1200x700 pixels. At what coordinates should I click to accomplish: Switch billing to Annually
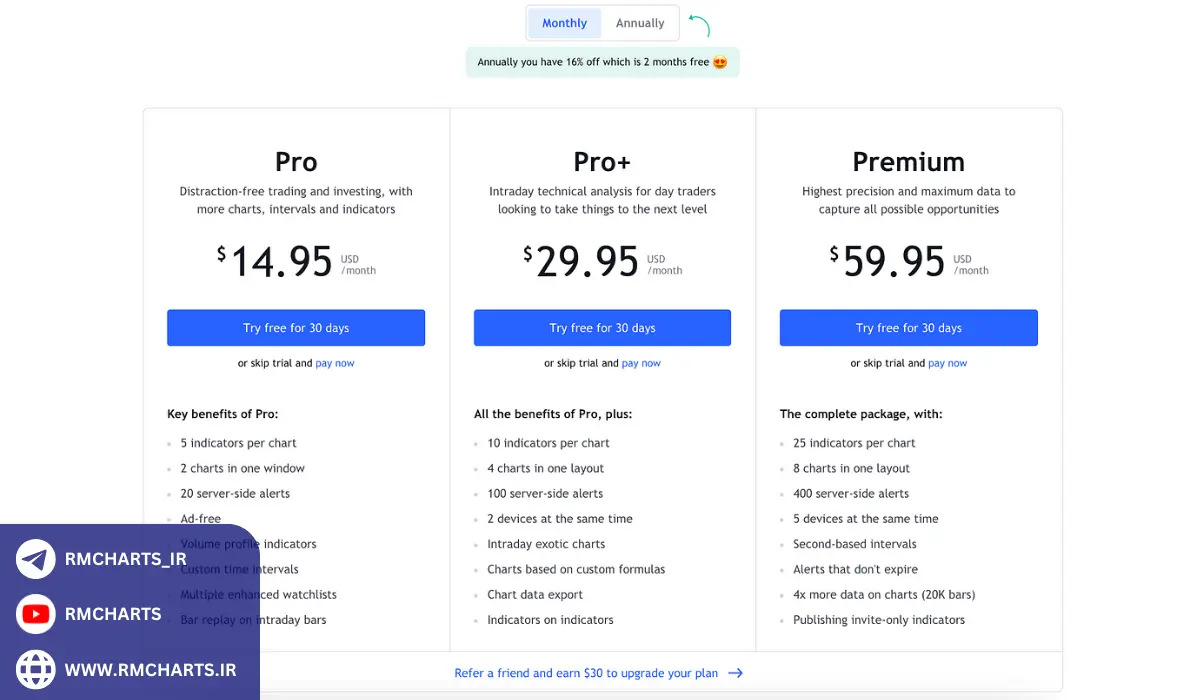640,23
